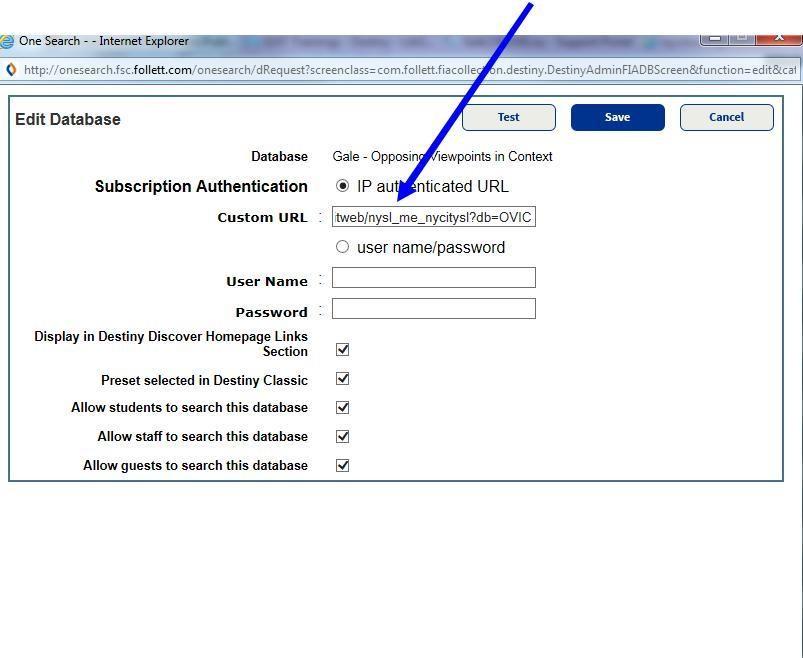
Task: Toggle Allow staff to search this database
Action: click(343, 437)
